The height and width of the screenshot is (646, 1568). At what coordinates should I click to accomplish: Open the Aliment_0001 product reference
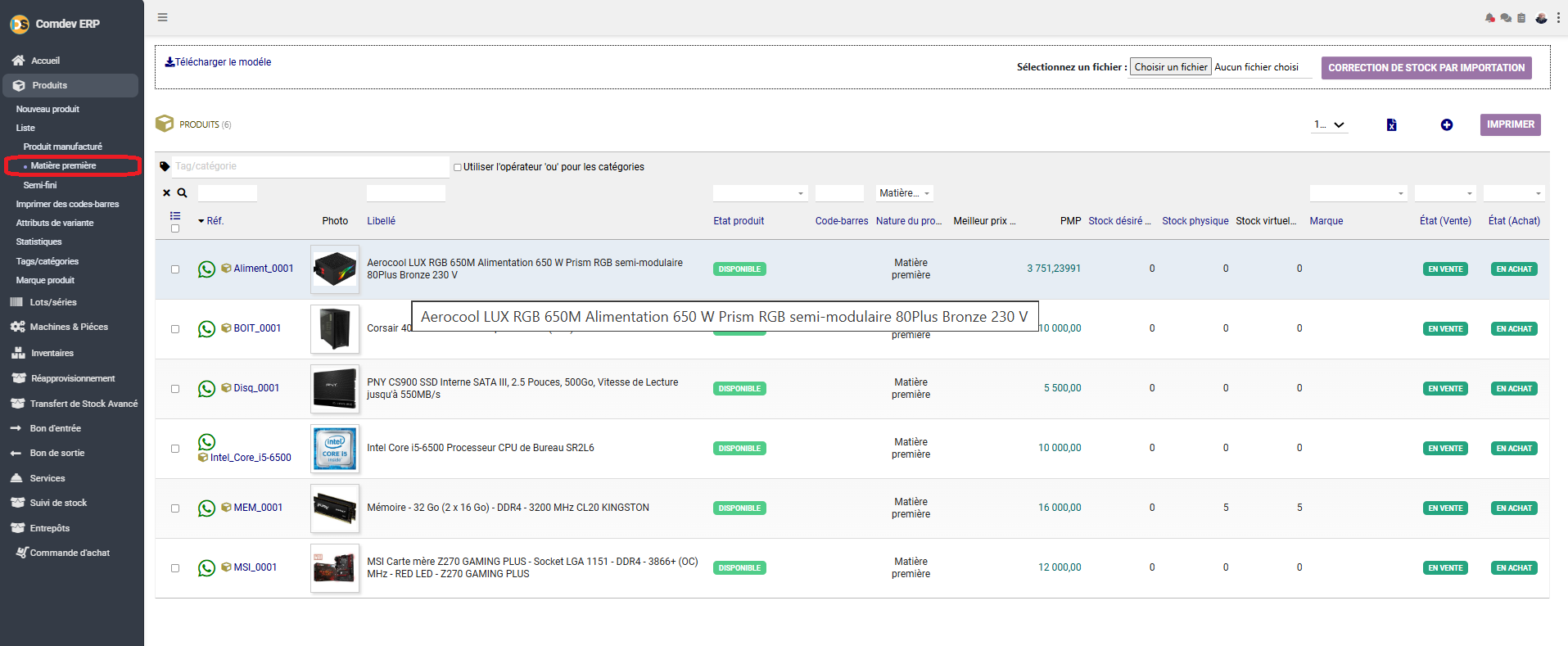click(264, 269)
